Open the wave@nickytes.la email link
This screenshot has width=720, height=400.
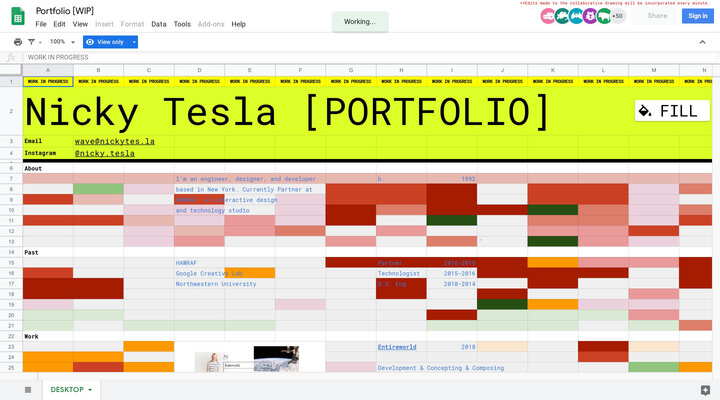[x=114, y=142]
